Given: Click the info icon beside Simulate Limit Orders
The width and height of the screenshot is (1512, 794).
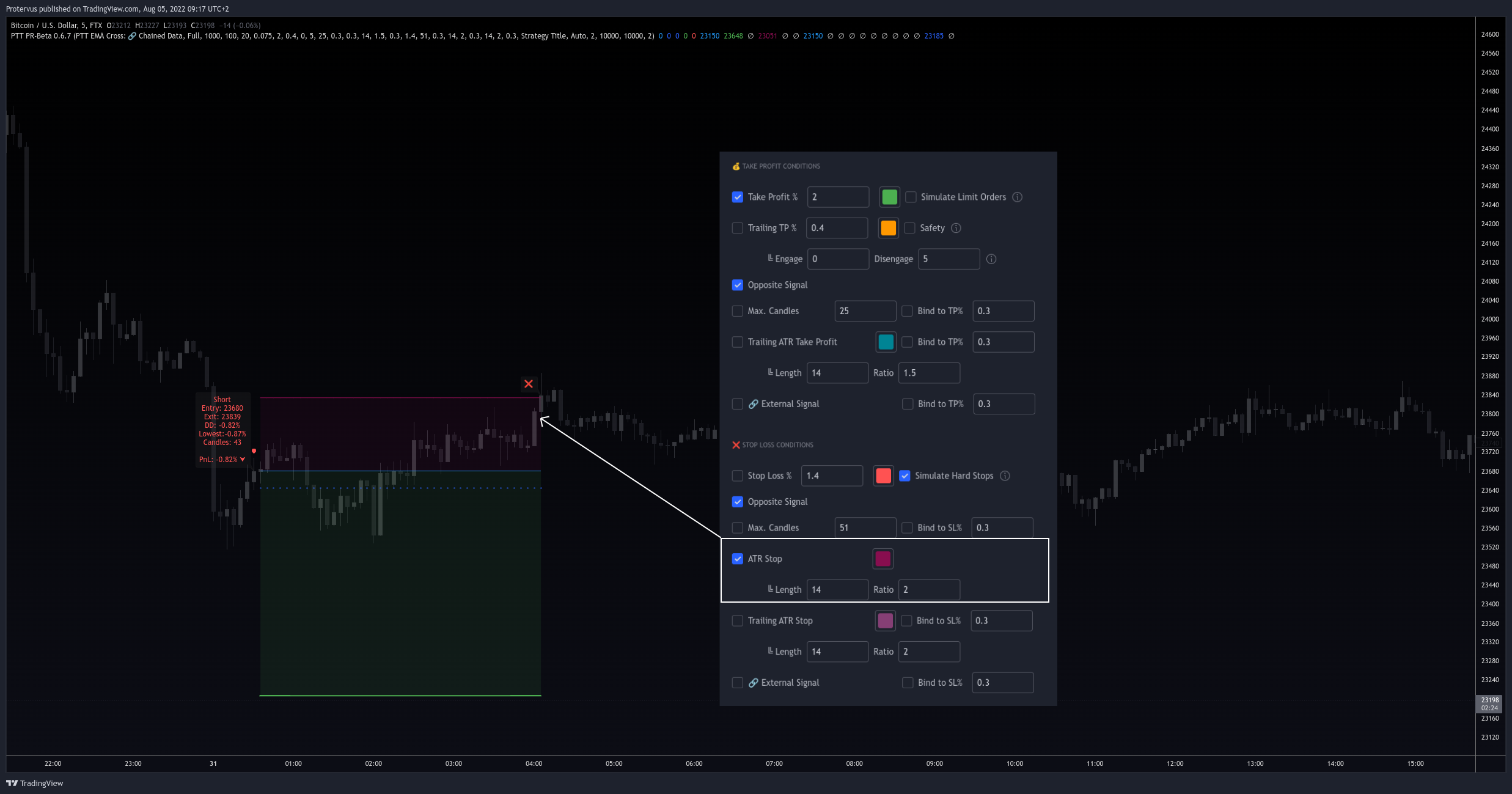Looking at the screenshot, I should pyautogui.click(x=1017, y=197).
